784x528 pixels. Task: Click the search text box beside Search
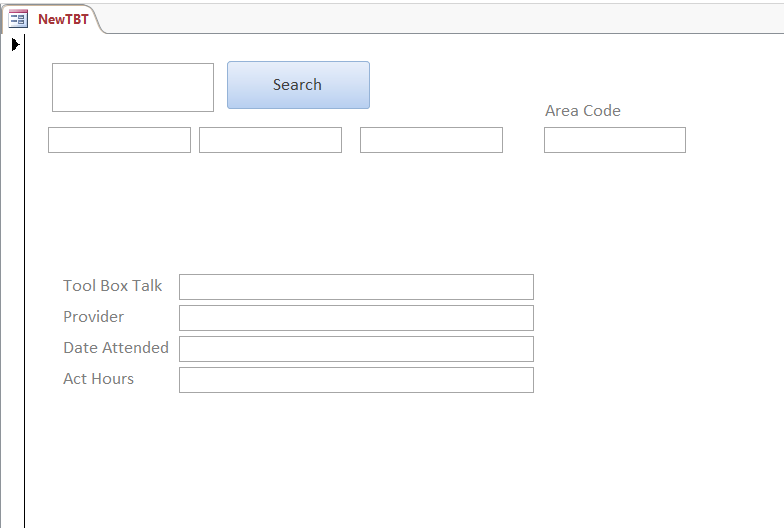click(133, 88)
